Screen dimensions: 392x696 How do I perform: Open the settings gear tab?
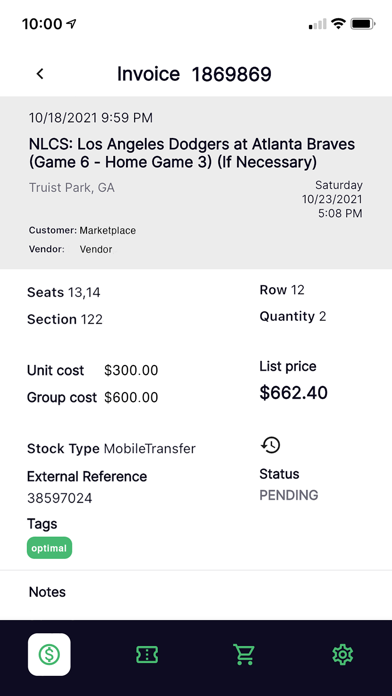[x=343, y=654]
